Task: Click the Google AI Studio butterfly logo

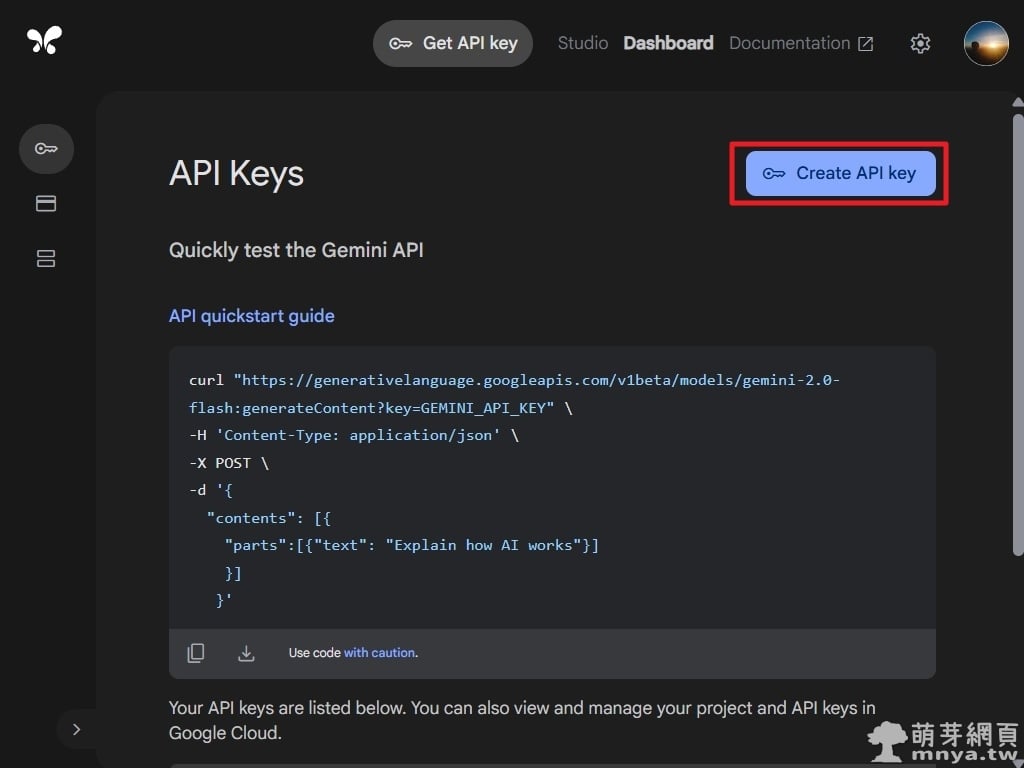Action: 45,40
